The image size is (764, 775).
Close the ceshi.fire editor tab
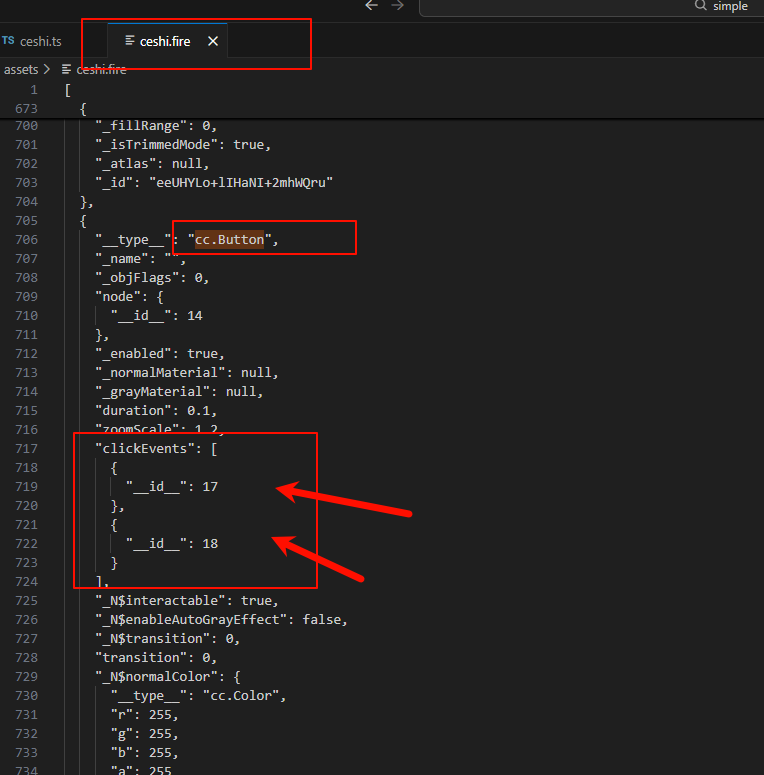pos(213,41)
